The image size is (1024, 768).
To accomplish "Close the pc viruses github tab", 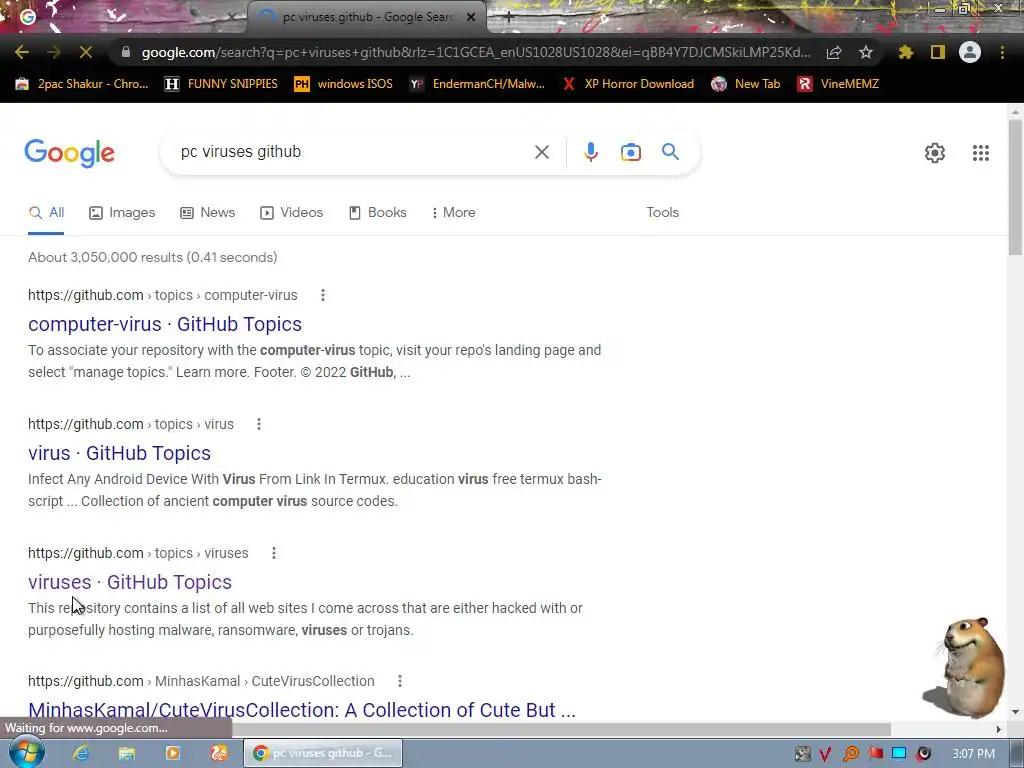I will point(471,17).
